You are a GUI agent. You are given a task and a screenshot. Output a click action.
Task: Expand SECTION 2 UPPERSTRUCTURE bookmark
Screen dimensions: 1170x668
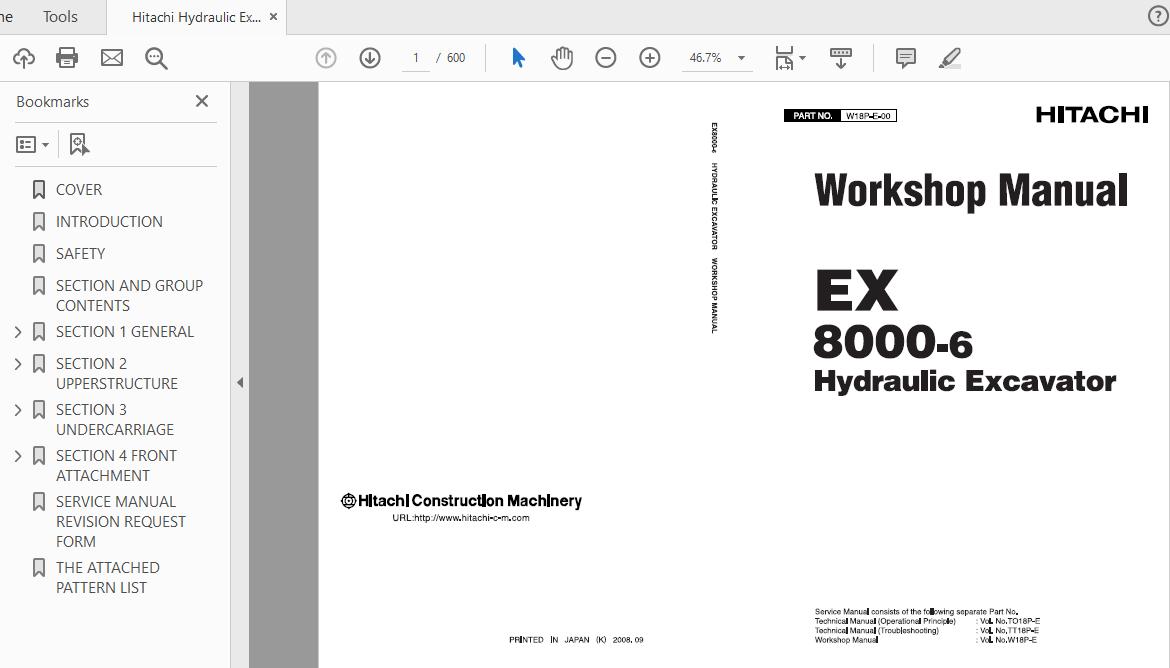coord(18,364)
